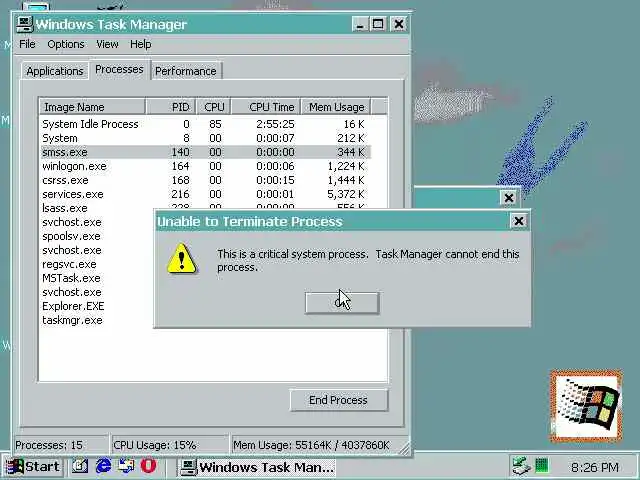Viewport: 640px width, 480px height.
Task: Select the Explorer.EXE process
Action: click(73, 306)
